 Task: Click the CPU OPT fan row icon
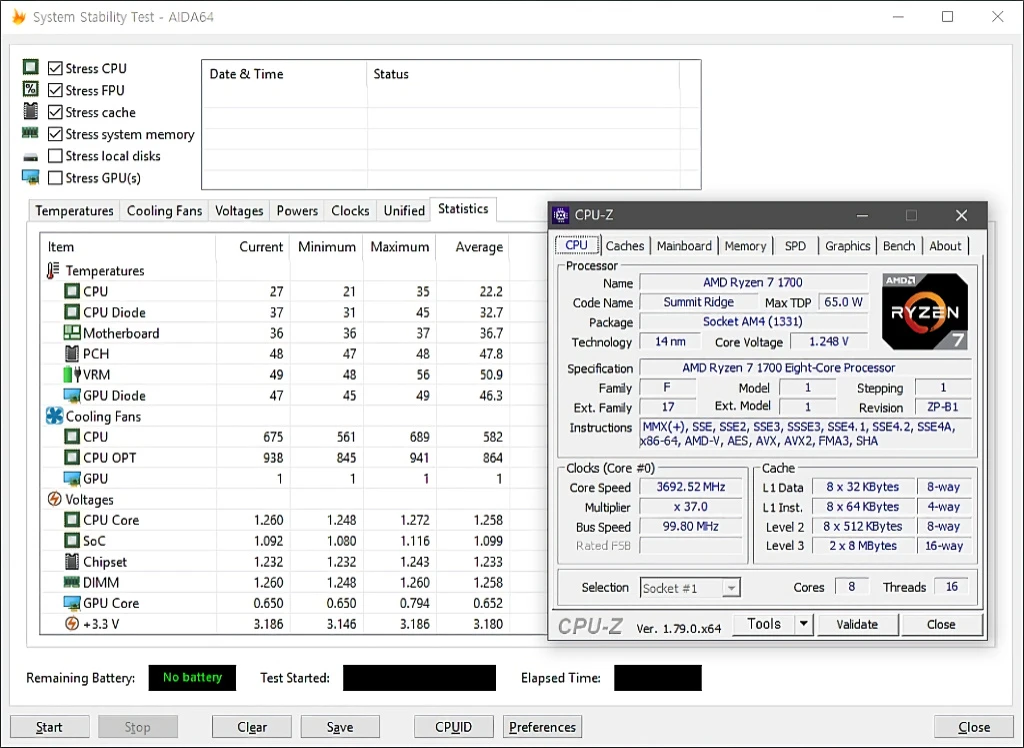(72, 457)
